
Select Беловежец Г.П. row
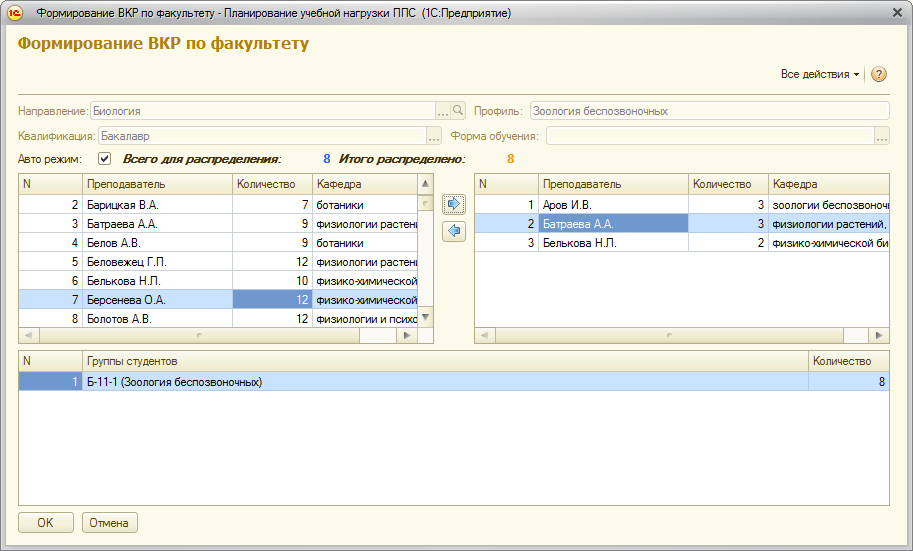tap(218, 262)
